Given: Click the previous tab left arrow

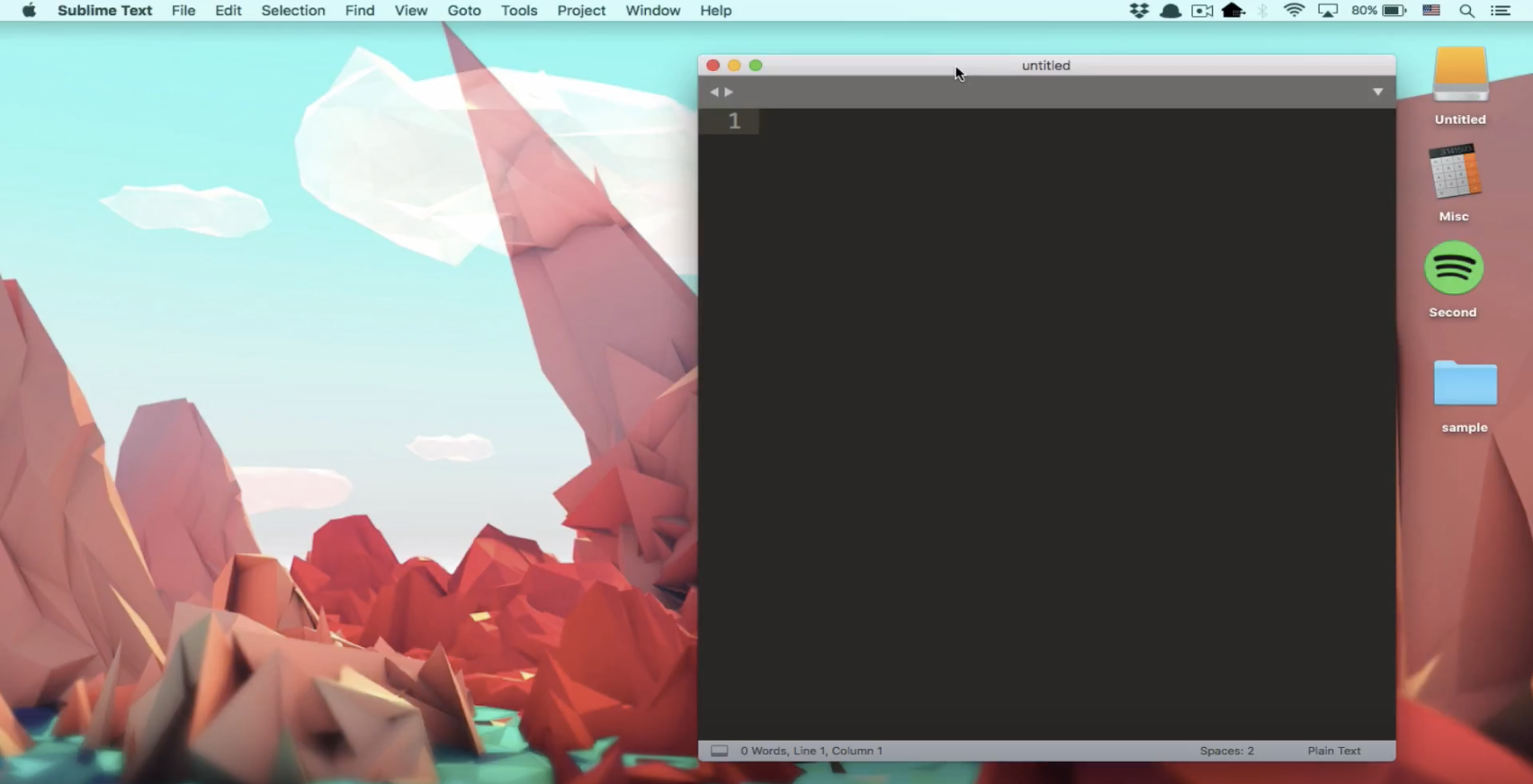Looking at the screenshot, I should tap(713, 92).
